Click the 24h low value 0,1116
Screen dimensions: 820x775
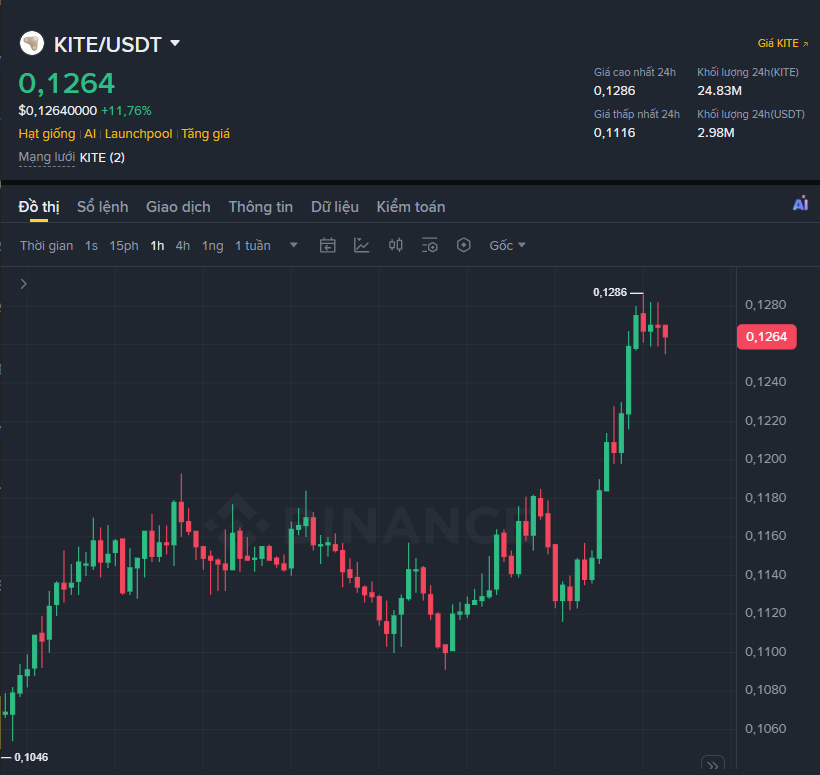614,133
